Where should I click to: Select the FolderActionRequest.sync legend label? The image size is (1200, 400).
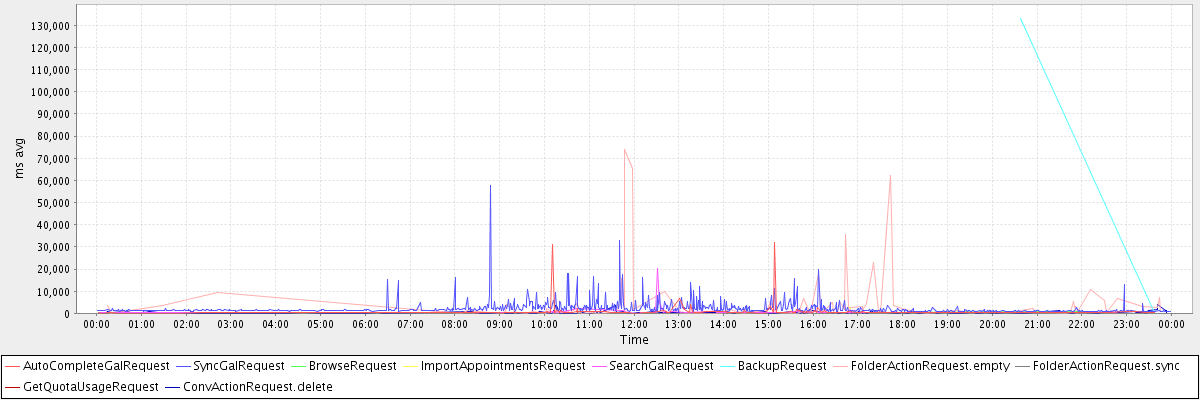click(x=1105, y=366)
